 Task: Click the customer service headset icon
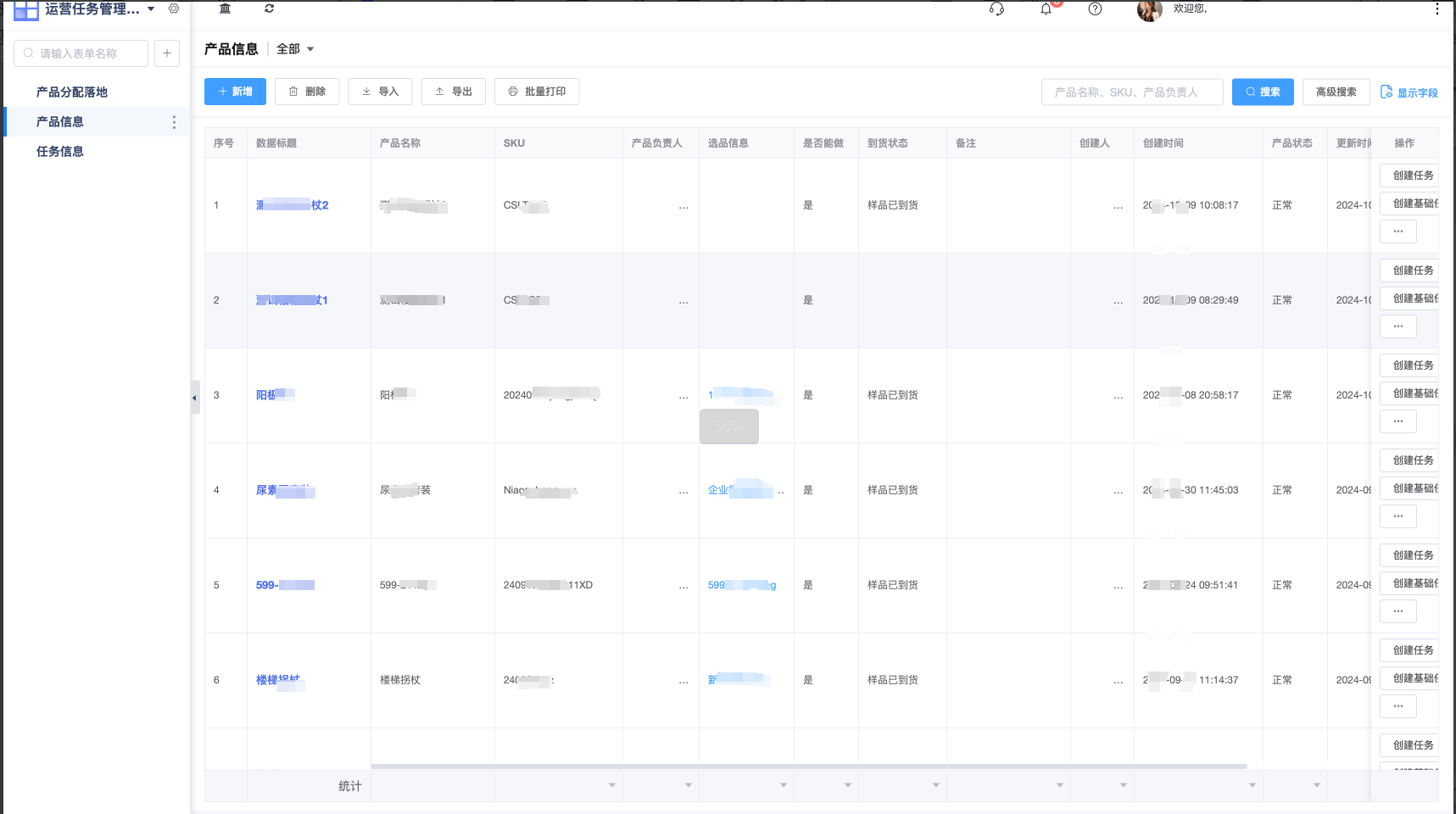(x=996, y=9)
